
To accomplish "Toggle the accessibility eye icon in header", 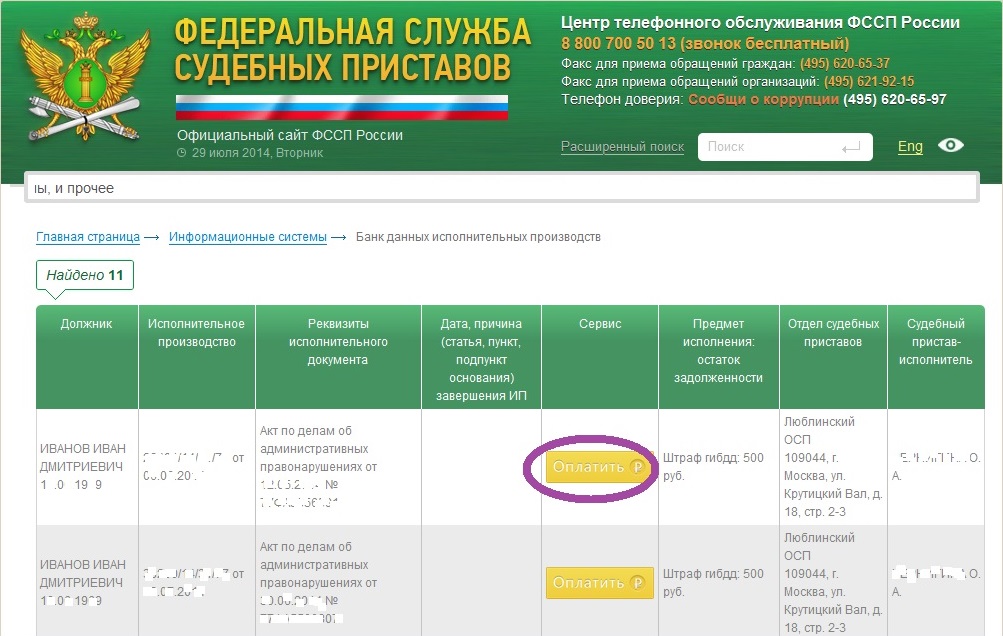I will click(951, 145).
